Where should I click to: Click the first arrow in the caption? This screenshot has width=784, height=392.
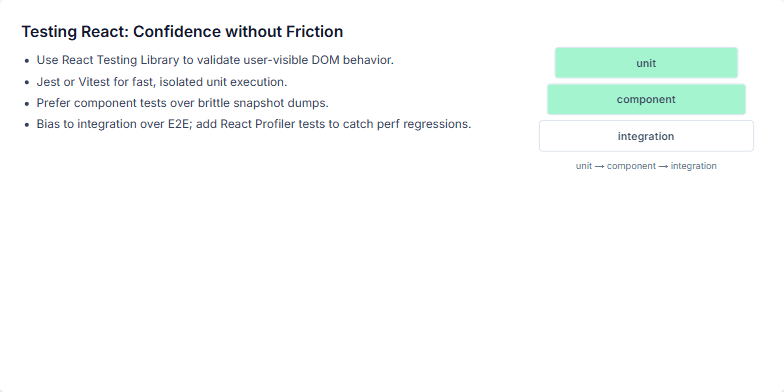(x=600, y=166)
